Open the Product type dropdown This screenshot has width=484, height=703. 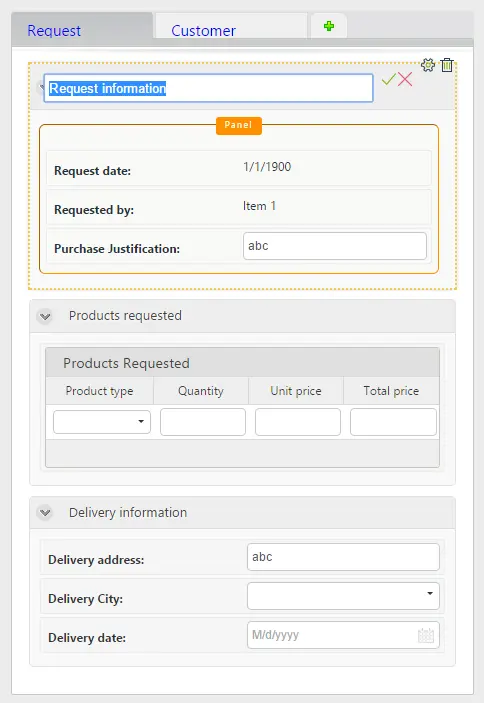(x=102, y=421)
